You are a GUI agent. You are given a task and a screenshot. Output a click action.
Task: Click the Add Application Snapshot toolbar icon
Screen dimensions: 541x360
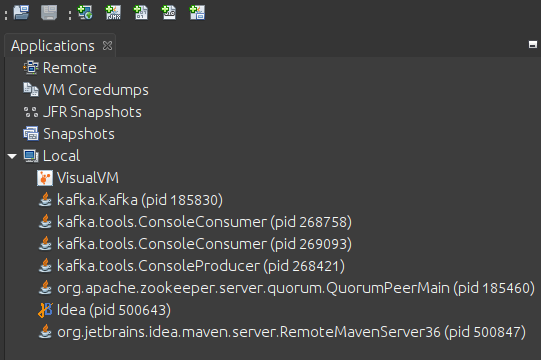tap(197, 12)
